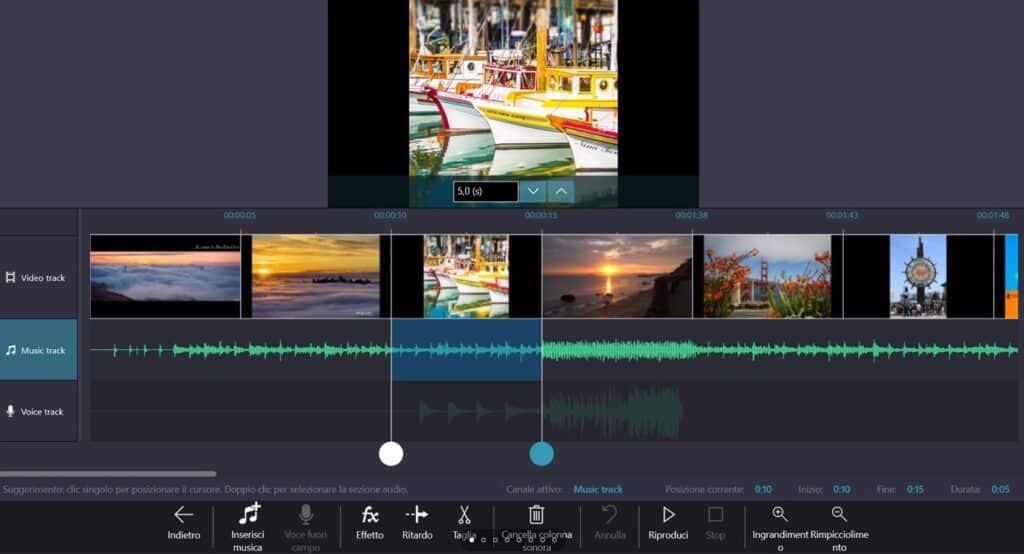The height and width of the screenshot is (554, 1024).
Task: Click the Posizione corrente 0:10 value
Action: tap(763, 489)
